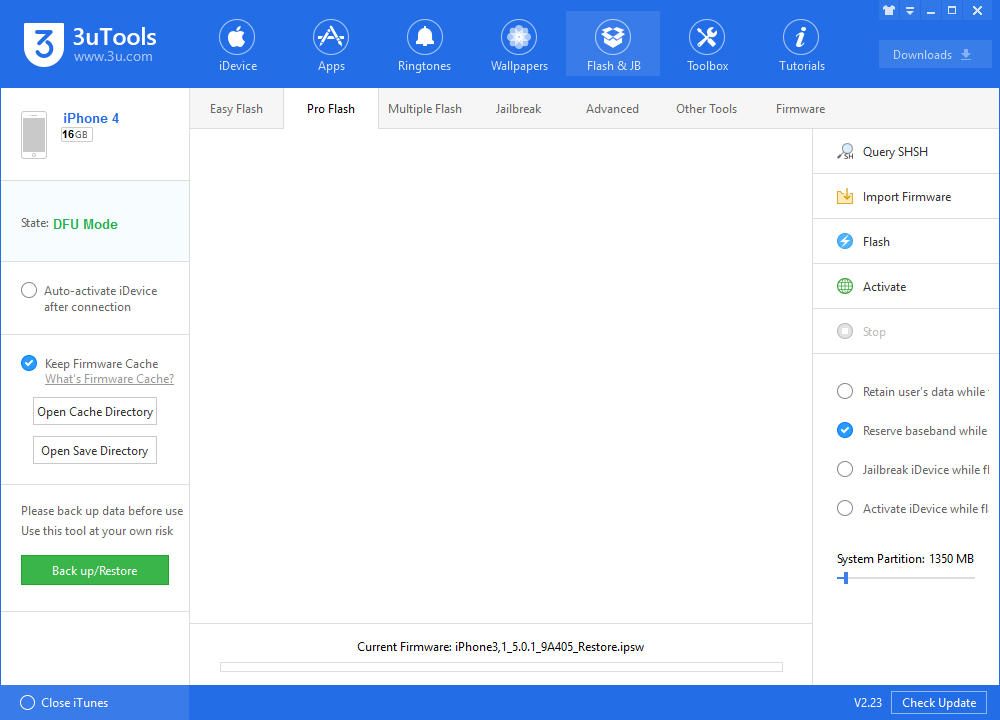1000x720 pixels.
Task: Enable Auto-activate iDevice after connection
Action: tap(29, 290)
